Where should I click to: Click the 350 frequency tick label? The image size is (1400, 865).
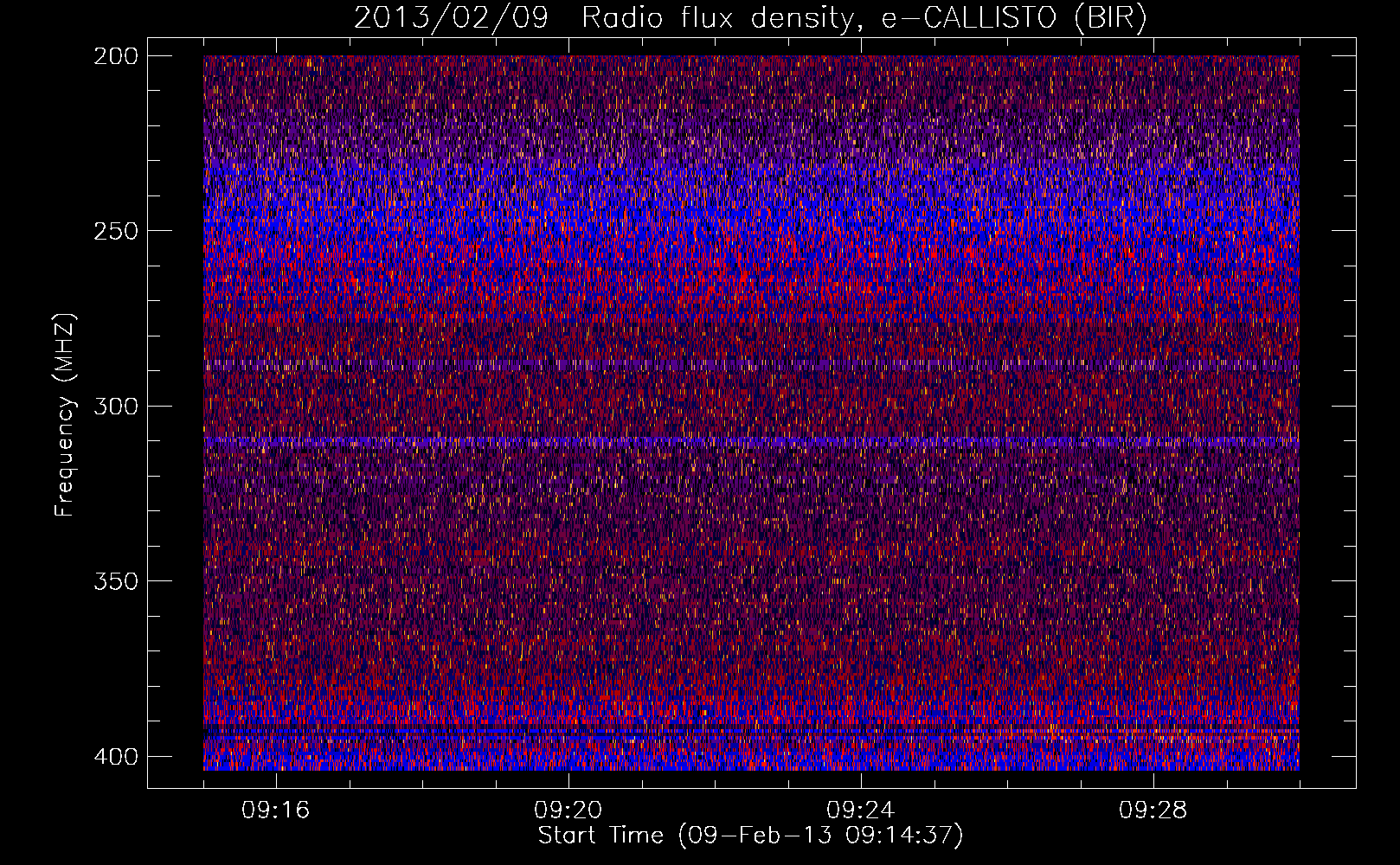click(115, 581)
